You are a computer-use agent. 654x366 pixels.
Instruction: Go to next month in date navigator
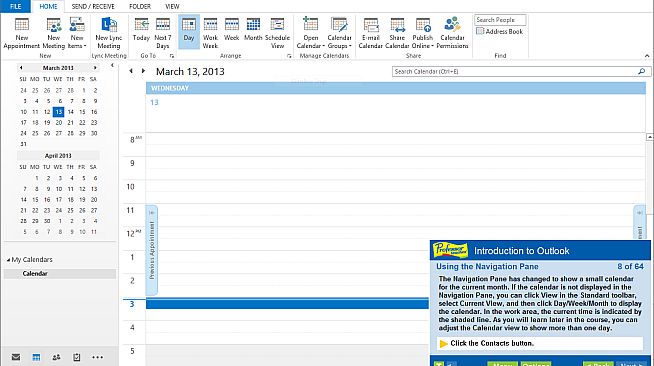point(95,68)
